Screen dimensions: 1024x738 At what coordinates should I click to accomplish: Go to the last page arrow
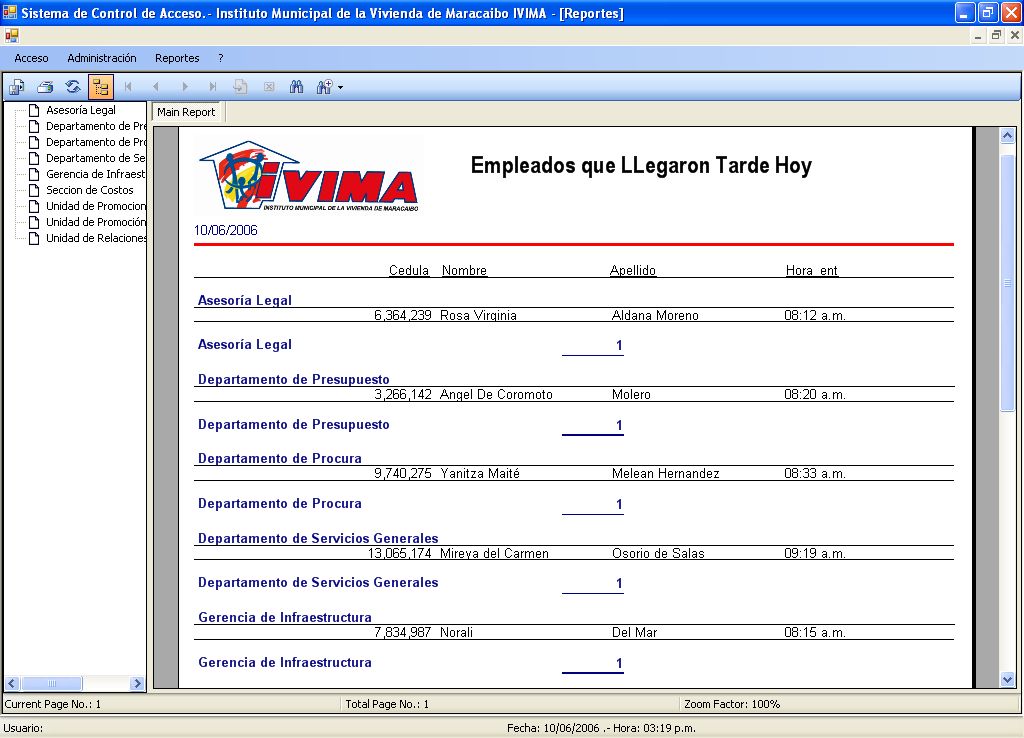tap(212, 87)
